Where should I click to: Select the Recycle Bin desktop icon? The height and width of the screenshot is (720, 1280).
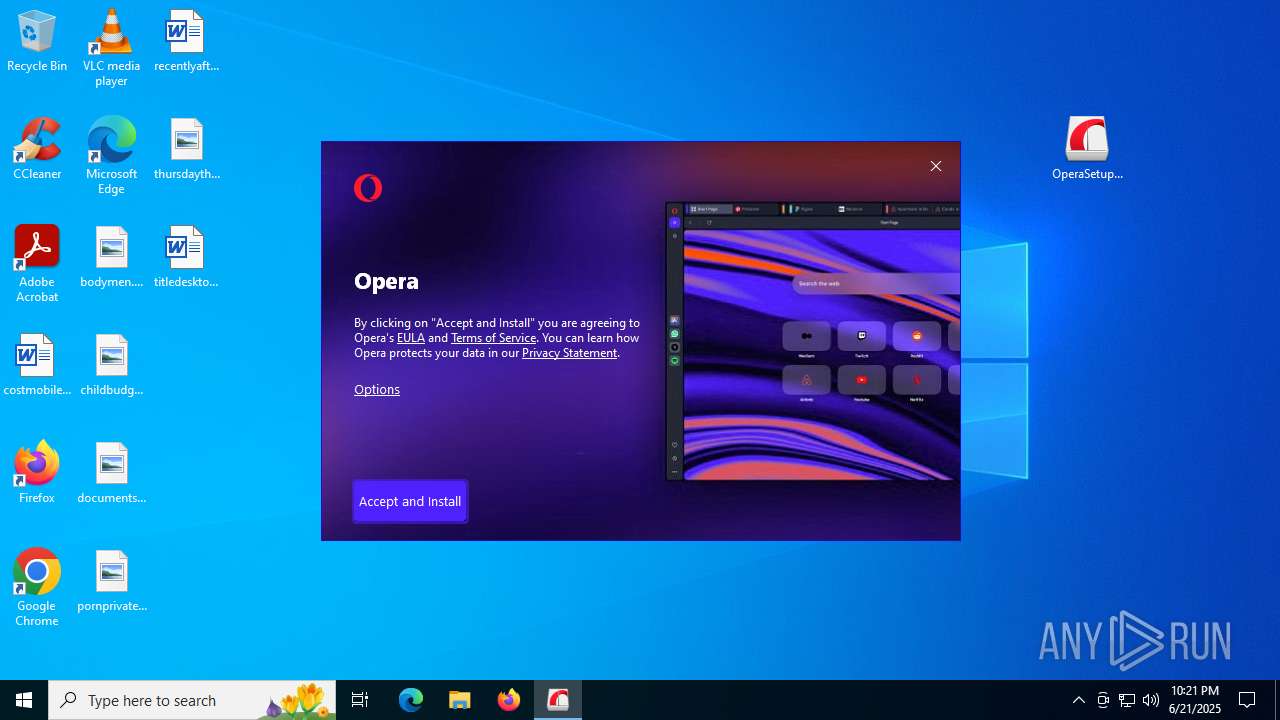pyautogui.click(x=37, y=41)
